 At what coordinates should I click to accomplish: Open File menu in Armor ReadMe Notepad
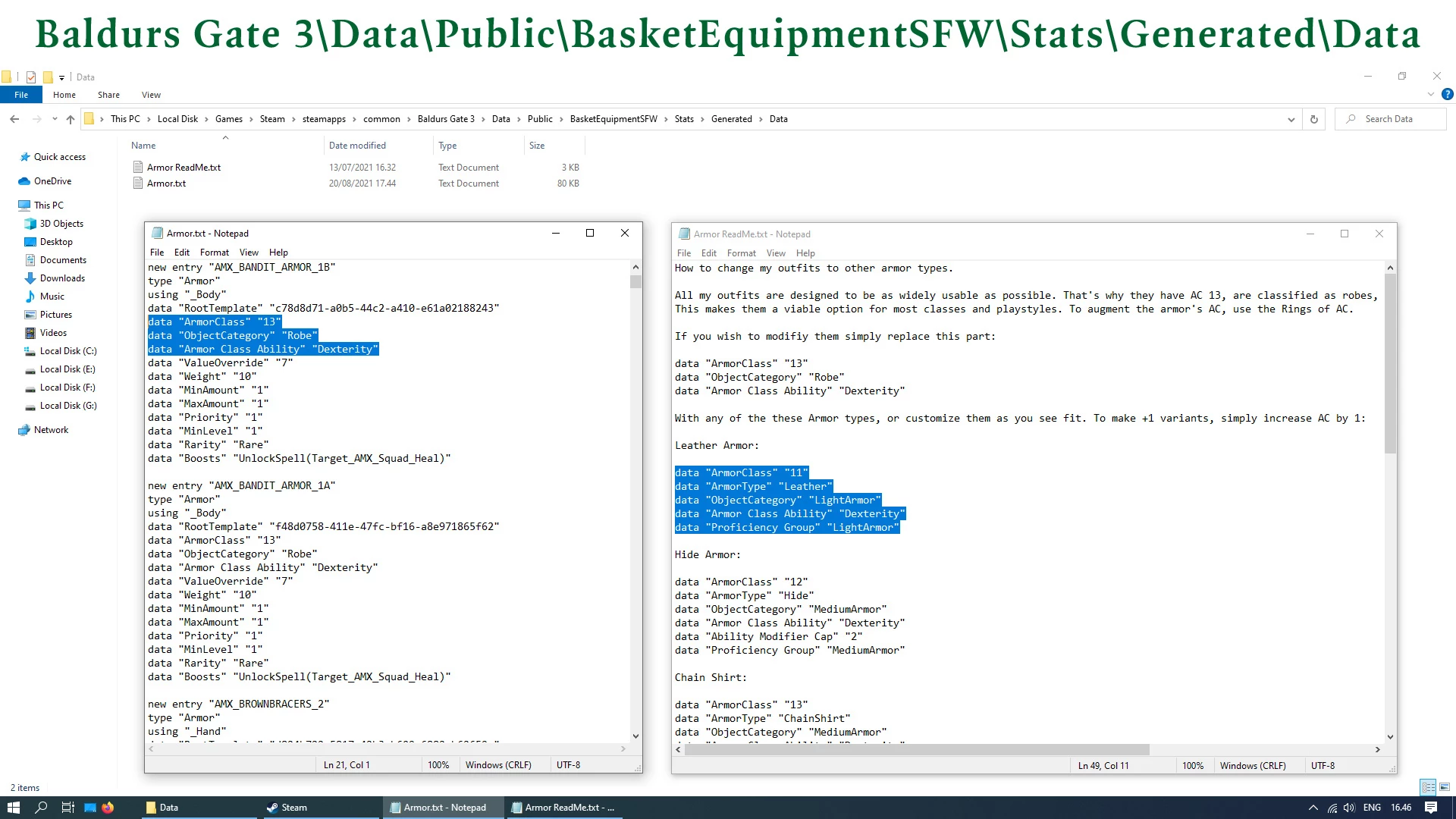point(684,253)
